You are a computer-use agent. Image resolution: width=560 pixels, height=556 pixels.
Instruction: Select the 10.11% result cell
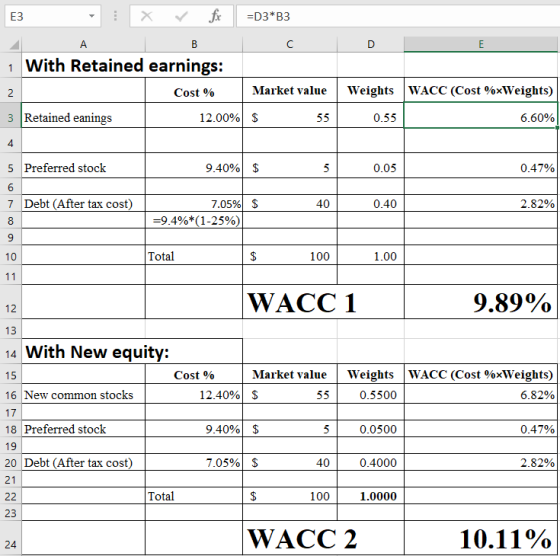(481, 538)
